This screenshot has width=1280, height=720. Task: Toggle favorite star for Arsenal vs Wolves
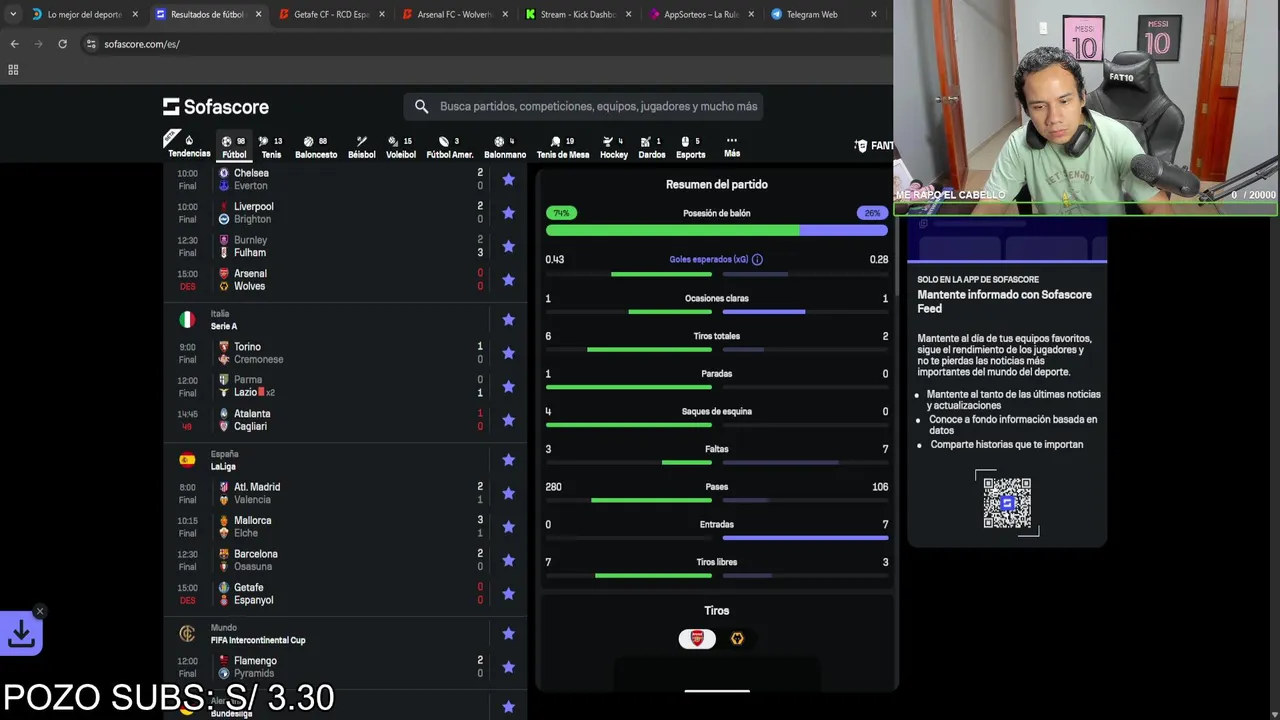point(508,280)
